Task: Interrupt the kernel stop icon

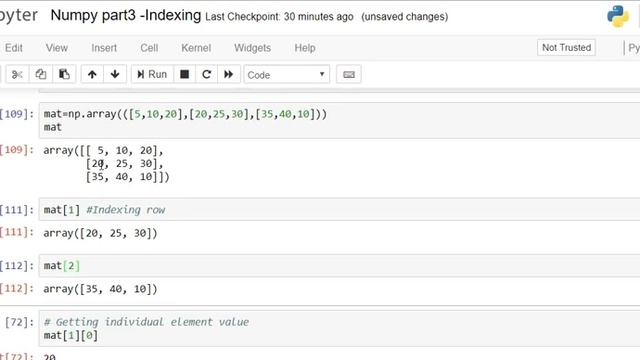Action: point(184,75)
